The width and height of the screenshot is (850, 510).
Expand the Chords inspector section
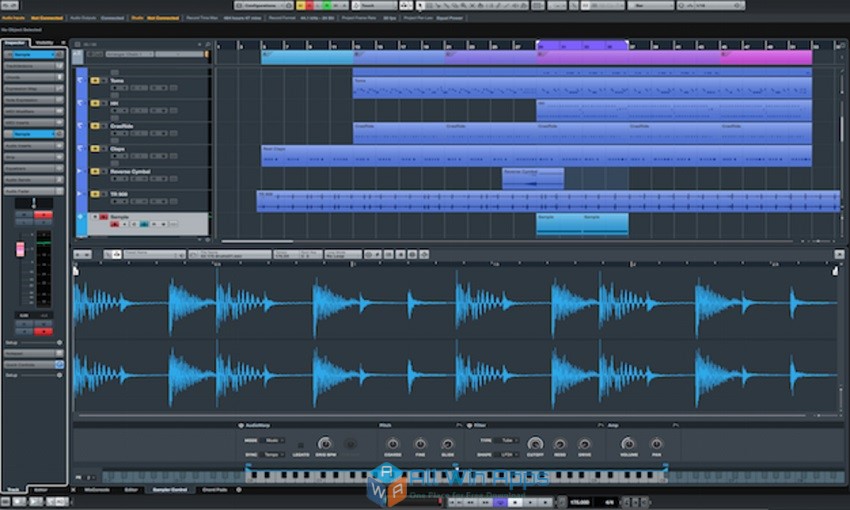34,78
